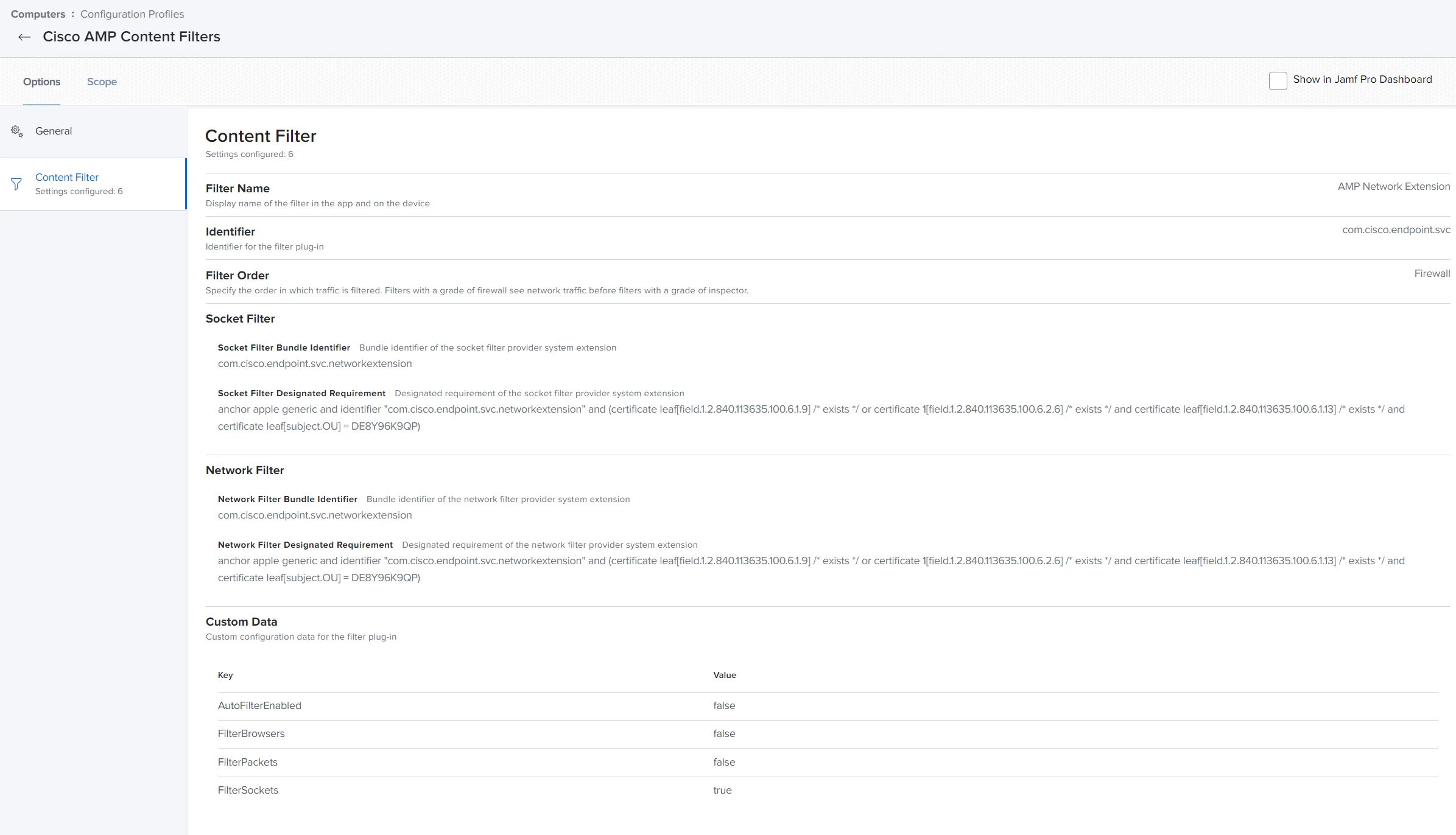Click the true value for FilterSockets

(722, 791)
